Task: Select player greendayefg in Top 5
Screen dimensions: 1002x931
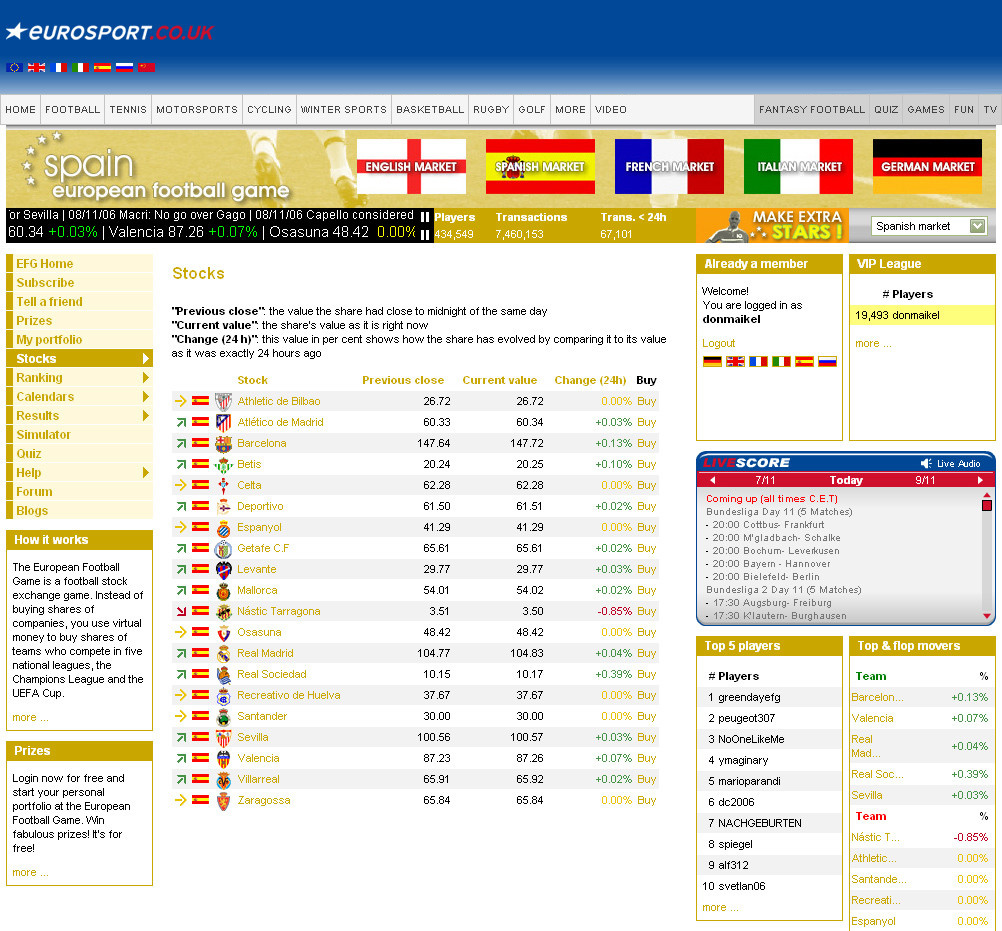Action: coord(749,698)
